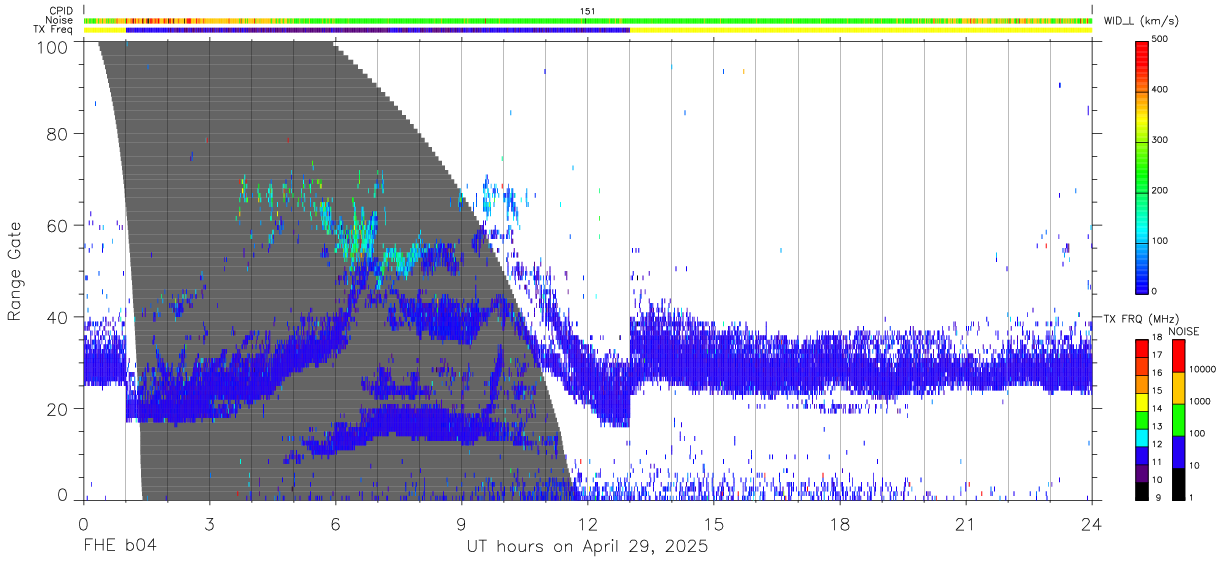Click UT hour 12 tick label
The height and width of the screenshot is (567, 1228).
pyautogui.click(x=587, y=524)
